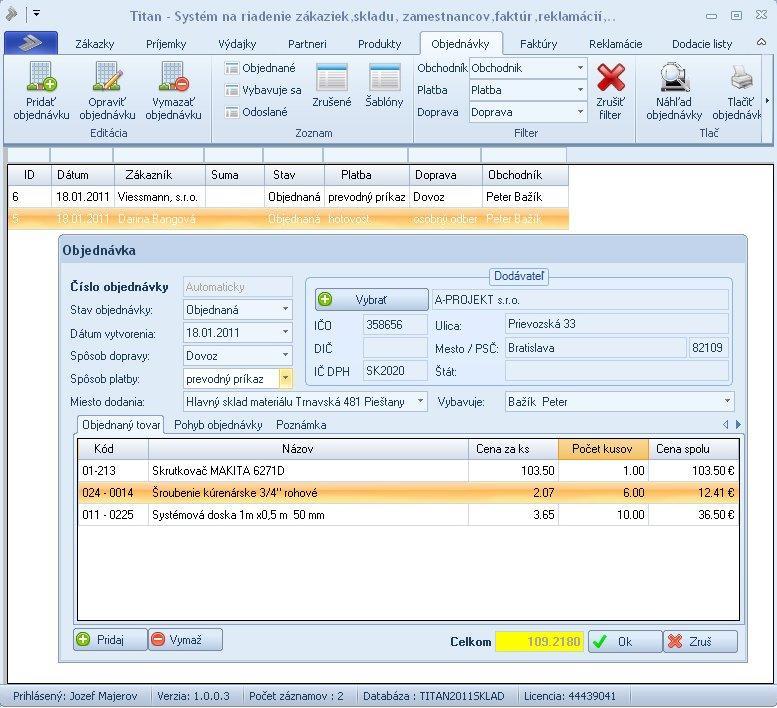Collapse the ribbon with the chevron
Viewport: 777px width, 708px height.
[x=761, y=43]
